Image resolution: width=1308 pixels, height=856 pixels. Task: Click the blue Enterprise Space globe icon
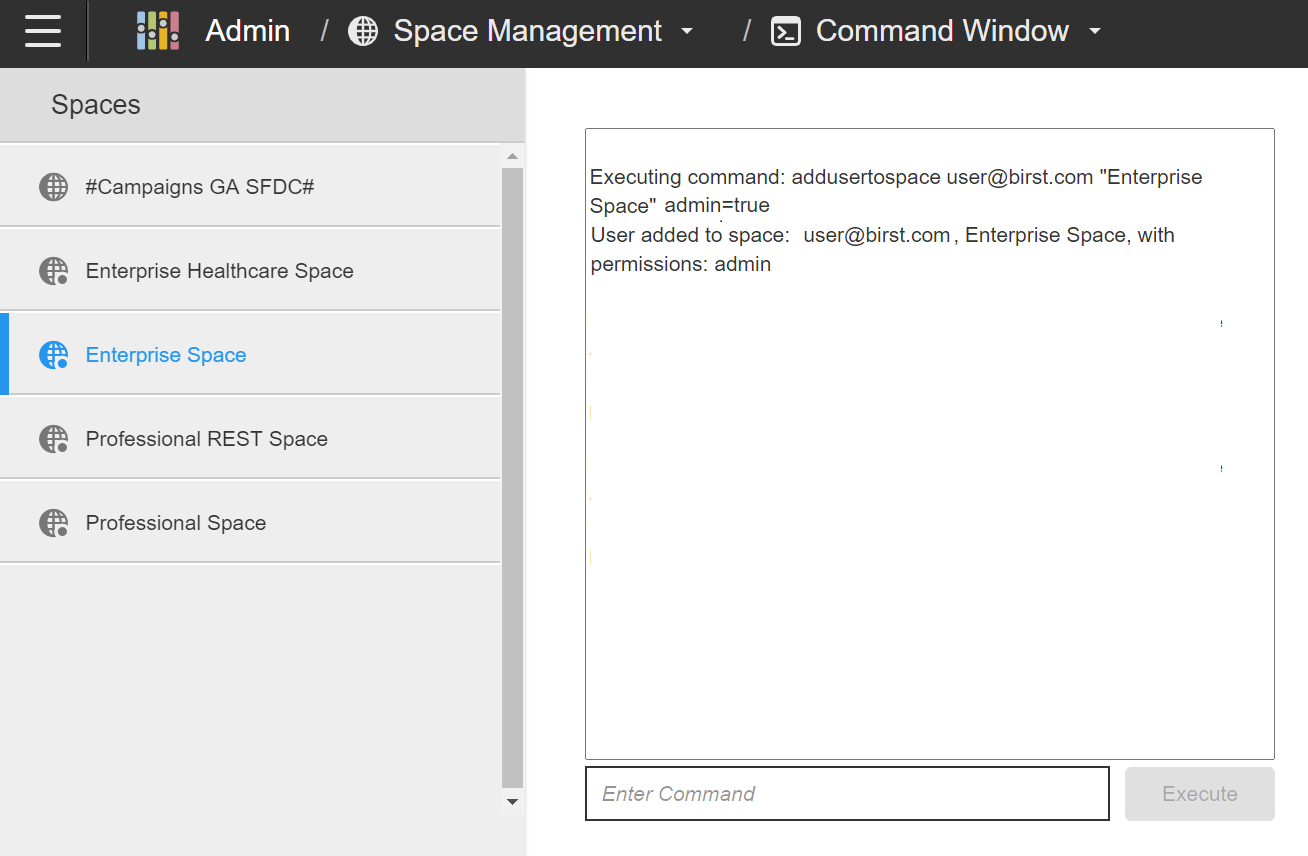[x=53, y=355]
